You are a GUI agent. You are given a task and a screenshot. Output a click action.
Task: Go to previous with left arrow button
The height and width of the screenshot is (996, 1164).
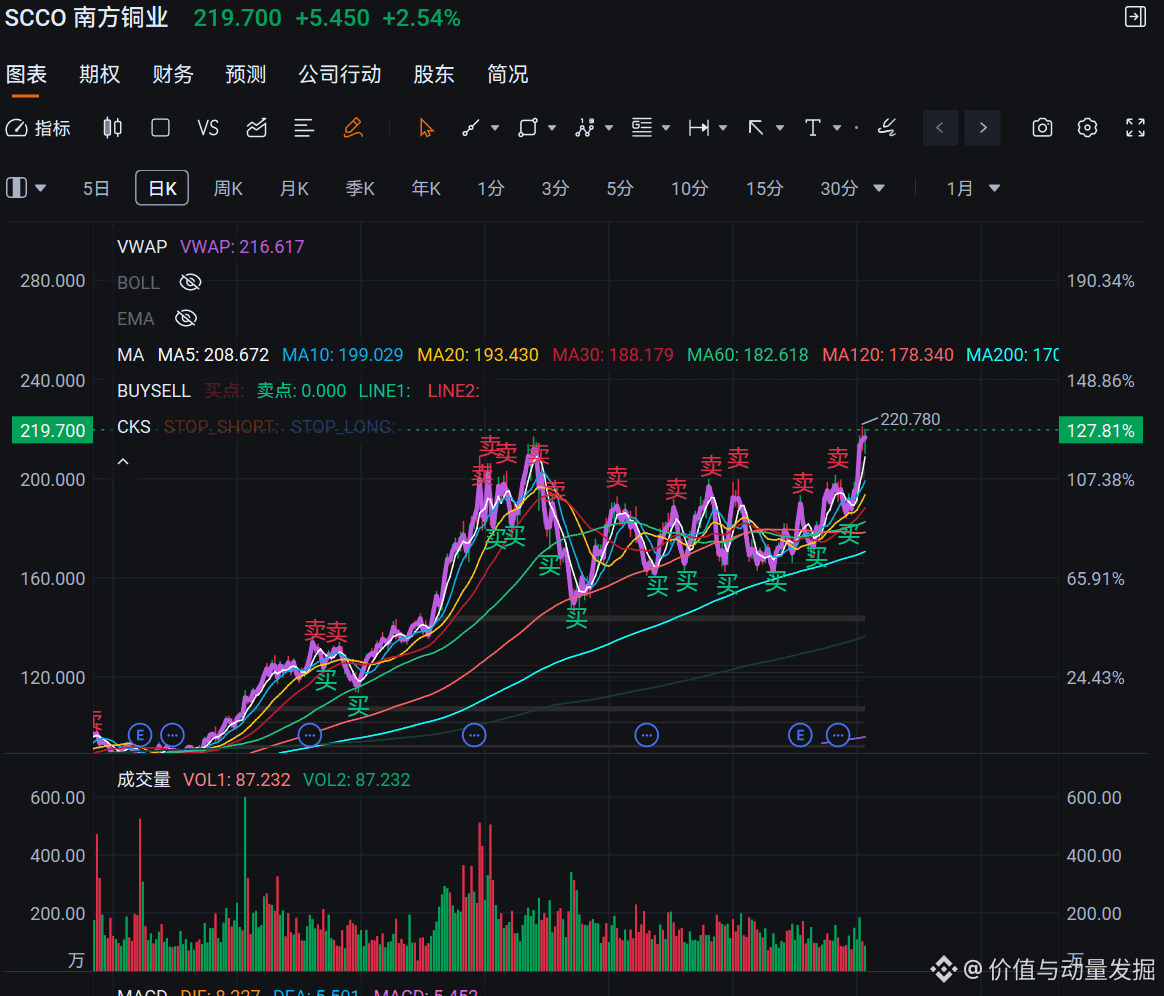click(x=941, y=128)
